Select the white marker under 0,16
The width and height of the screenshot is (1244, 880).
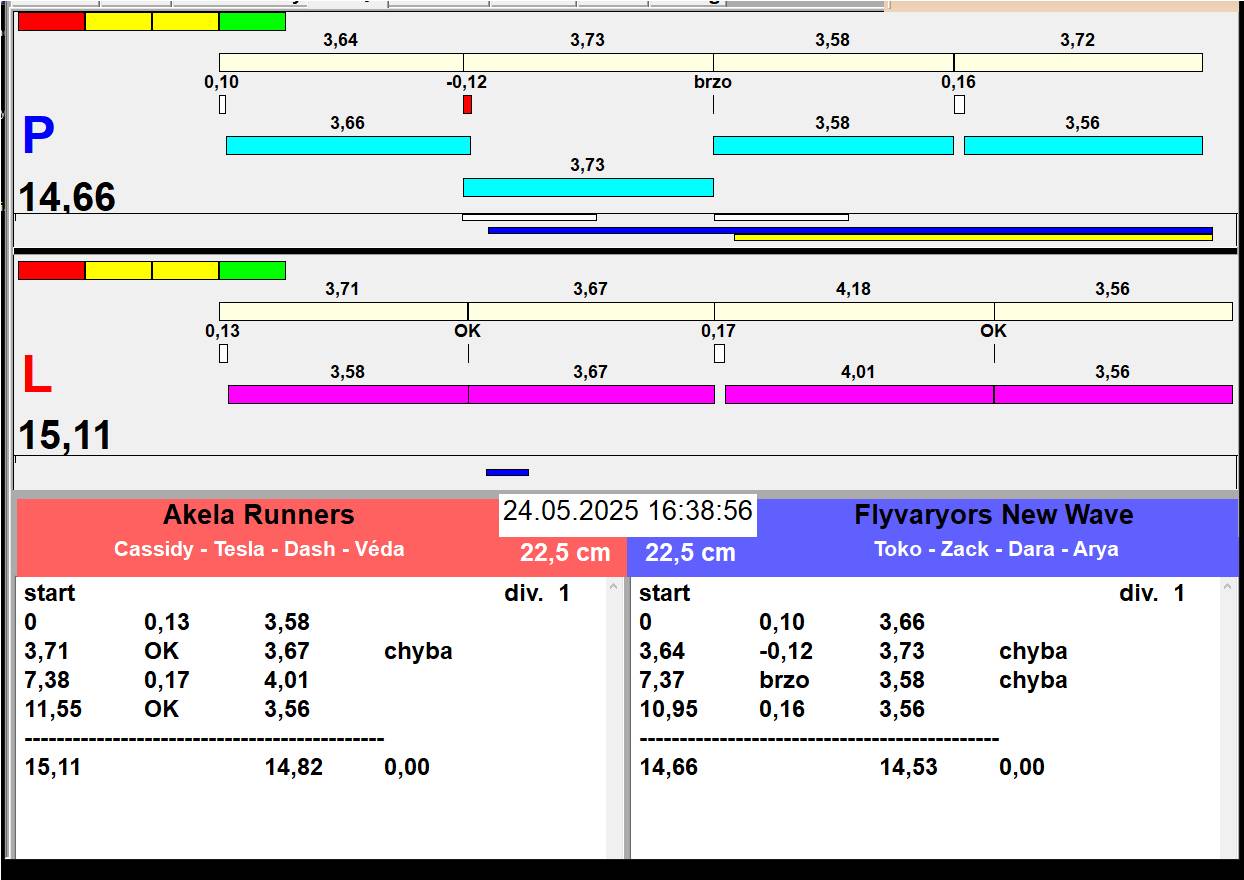(959, 104)
